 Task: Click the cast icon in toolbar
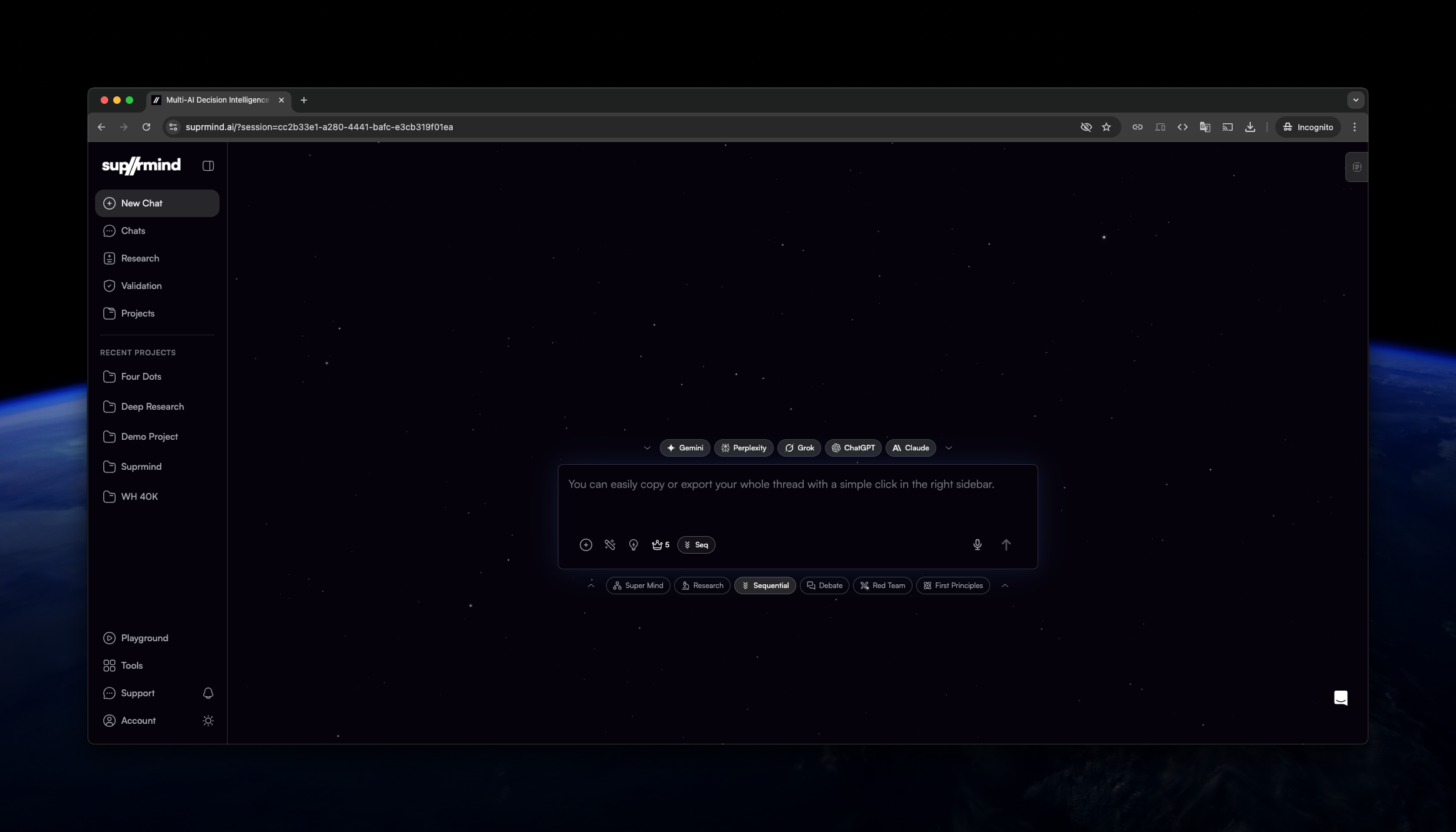[x=1228, y=127]
